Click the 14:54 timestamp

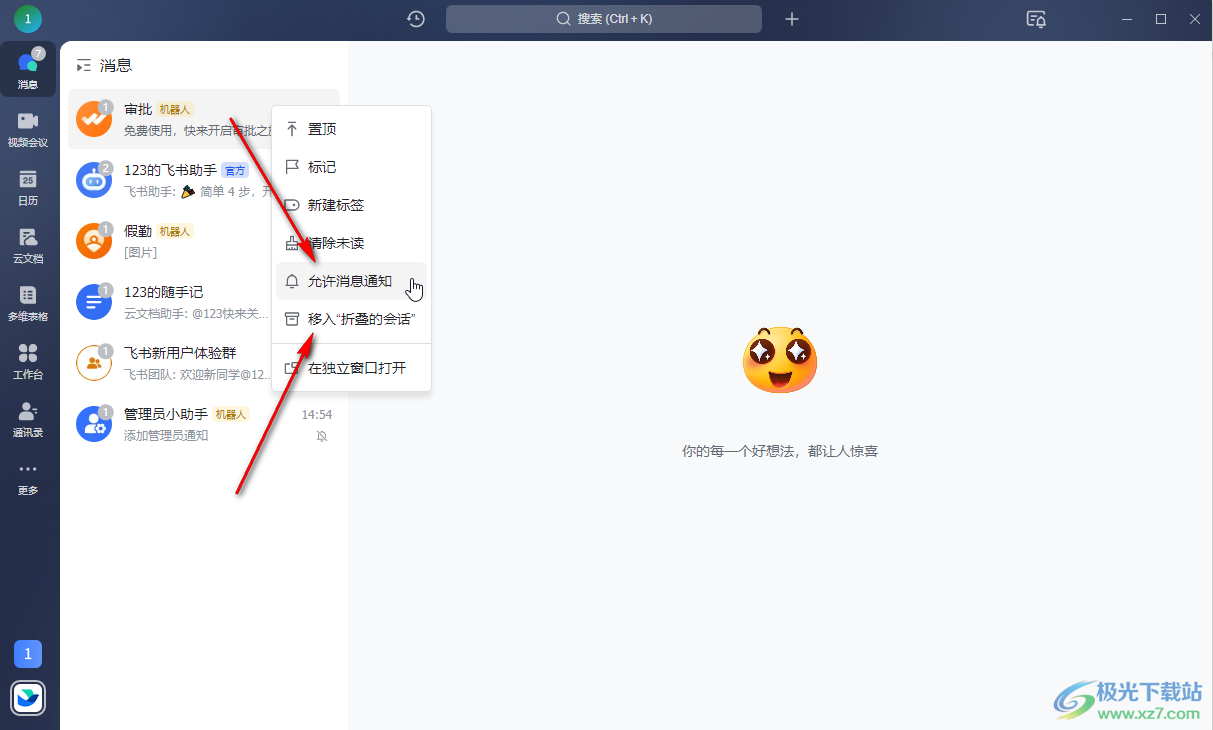pyautogui.click(x=317, y=414)
